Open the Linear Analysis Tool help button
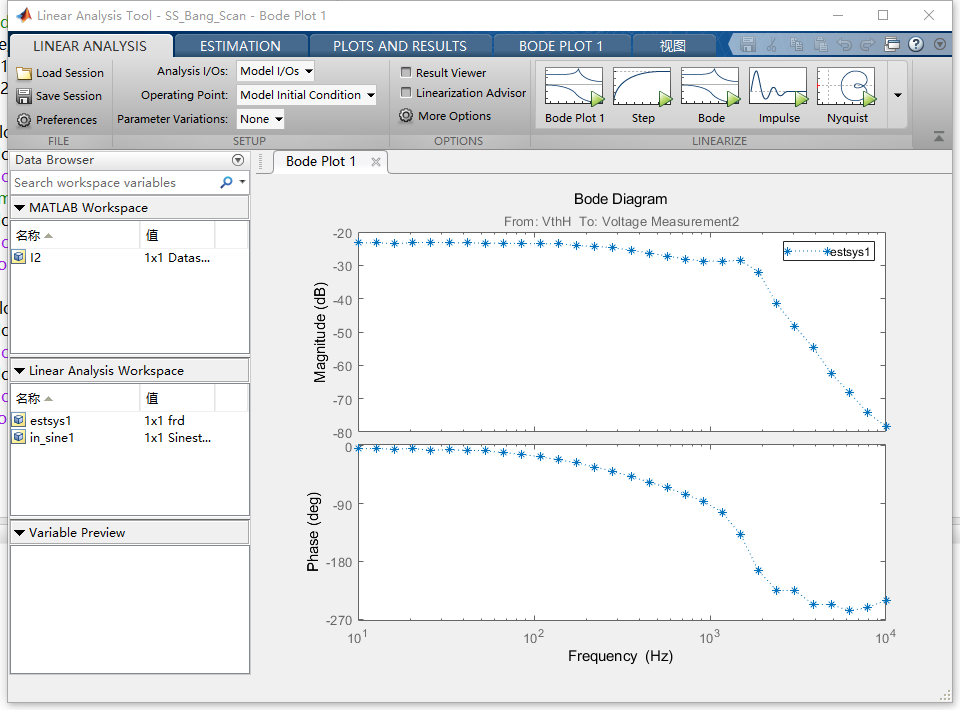Image resolution: width=960 pixels, height=710 pixels. 917,44
